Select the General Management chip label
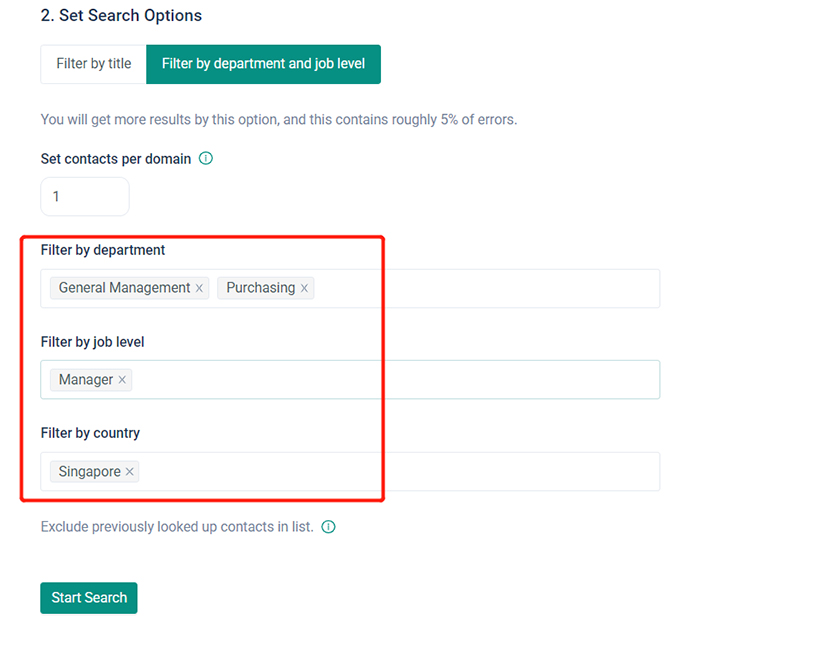Image resolution: width=825 pixels, height=655 pixels. point(124,288)
